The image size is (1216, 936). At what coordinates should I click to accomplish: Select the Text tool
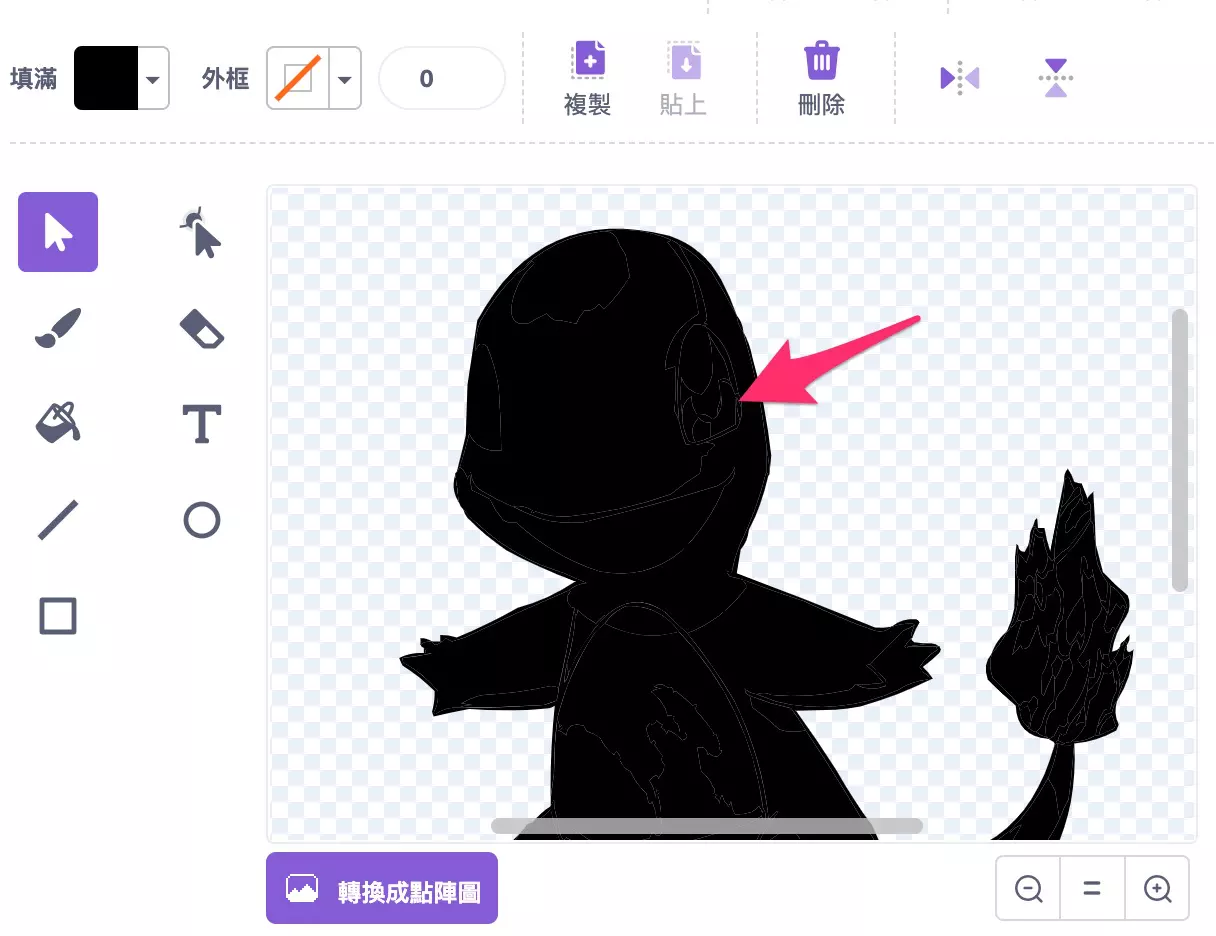(x=201, y=424)
